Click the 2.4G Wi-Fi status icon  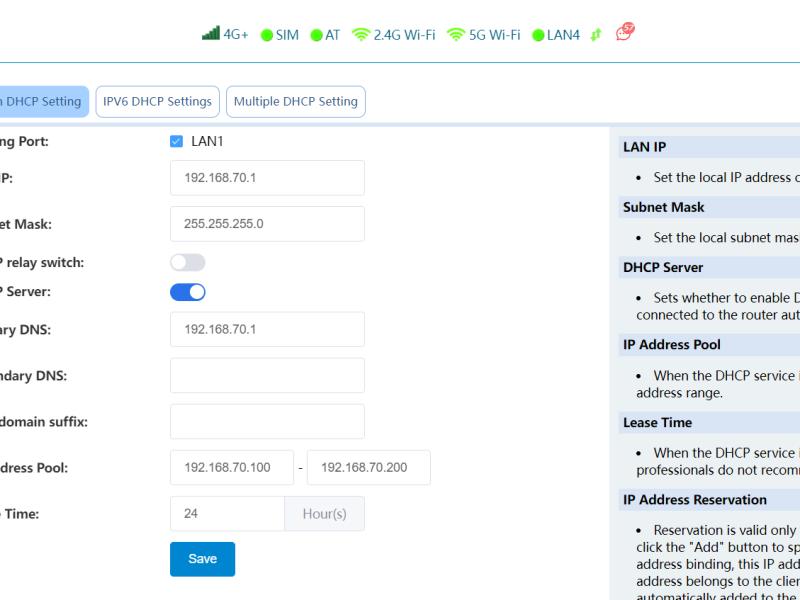pos(361,35)
